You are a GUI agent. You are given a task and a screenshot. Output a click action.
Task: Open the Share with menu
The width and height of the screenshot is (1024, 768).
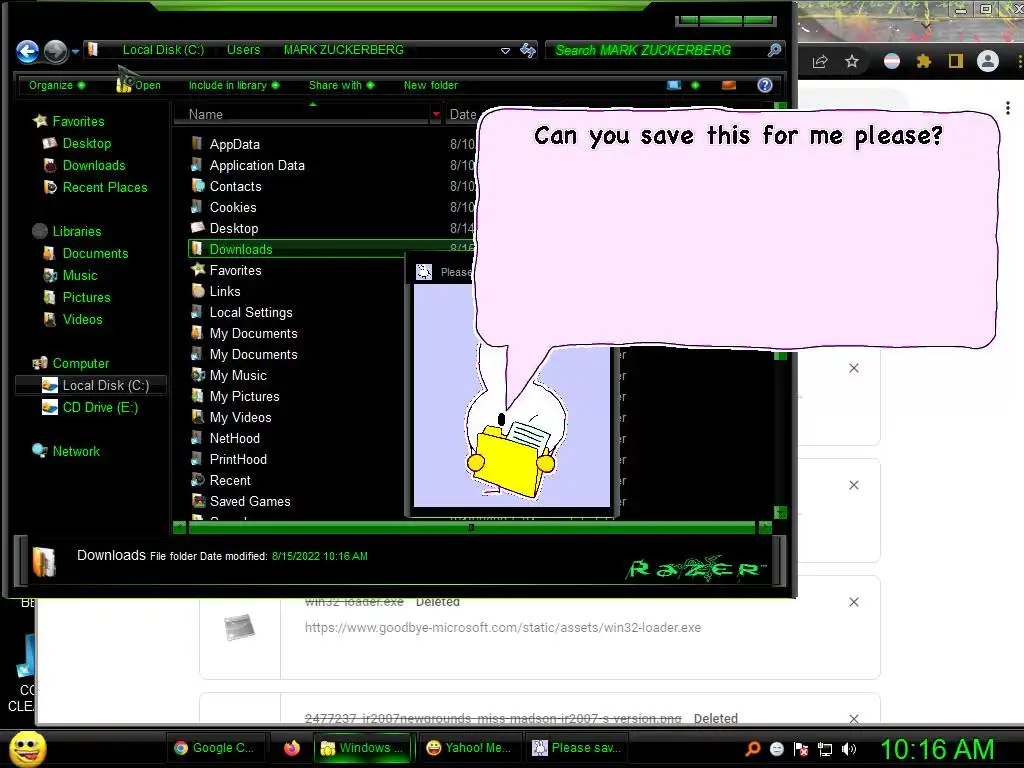point(341,86)
